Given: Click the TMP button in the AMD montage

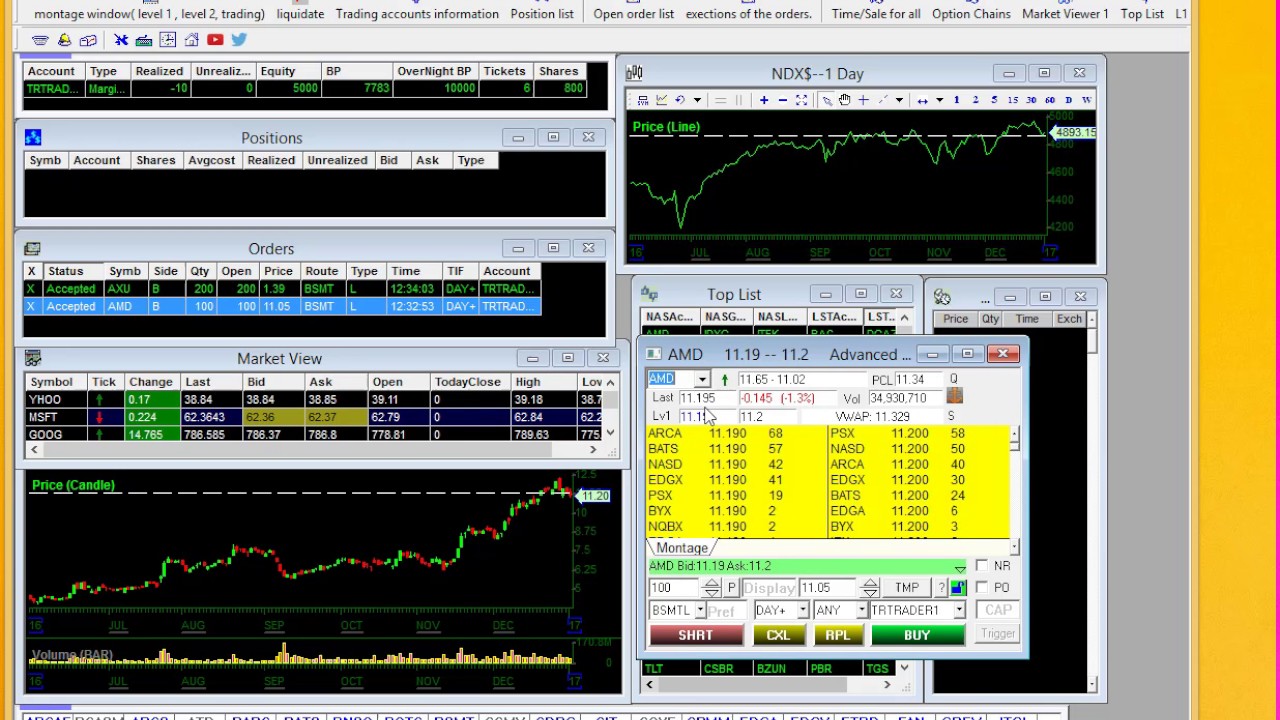Looking at the screenshot, I should 907,588.
